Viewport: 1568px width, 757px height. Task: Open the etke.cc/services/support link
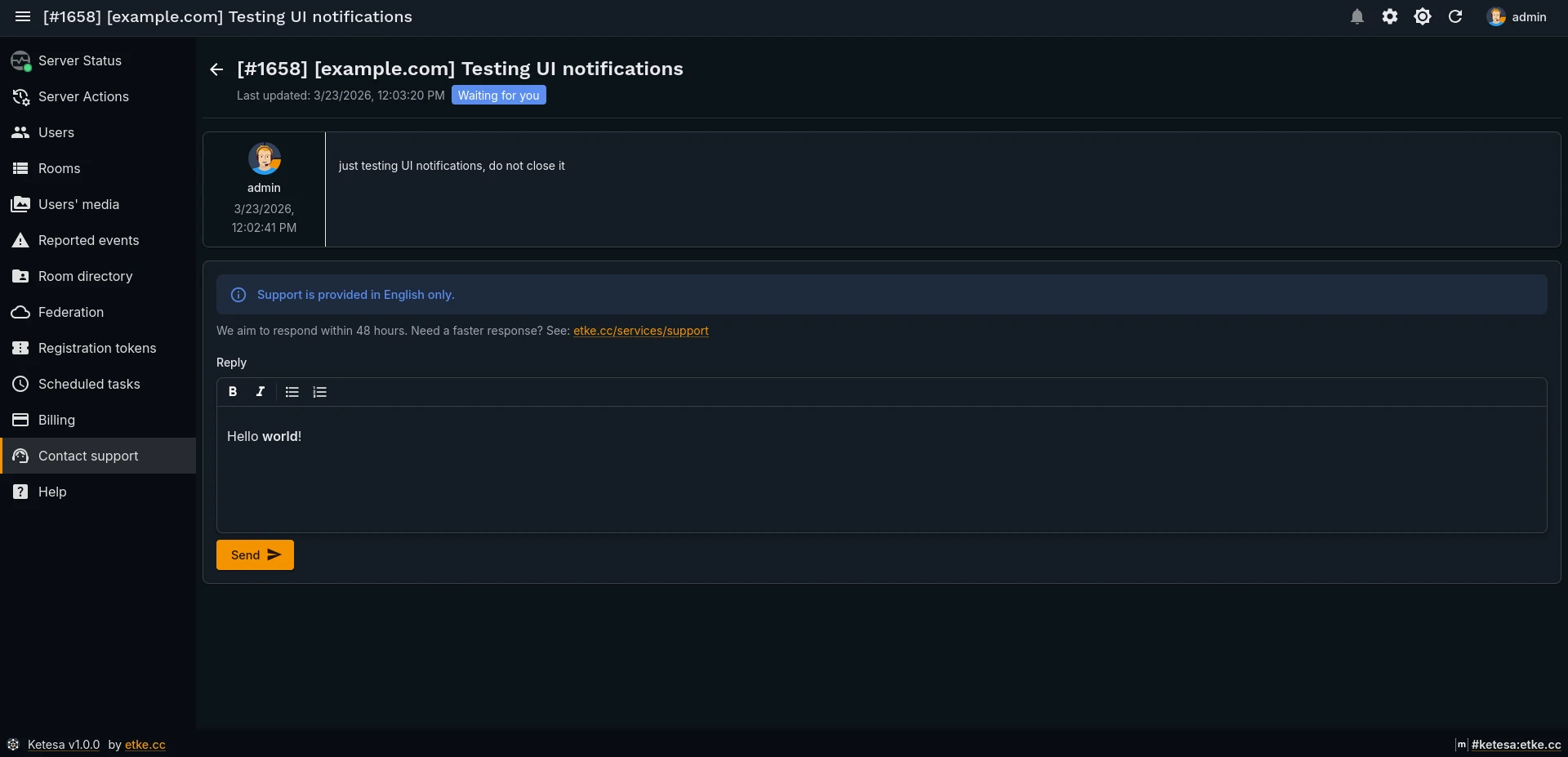click(641, 331)
